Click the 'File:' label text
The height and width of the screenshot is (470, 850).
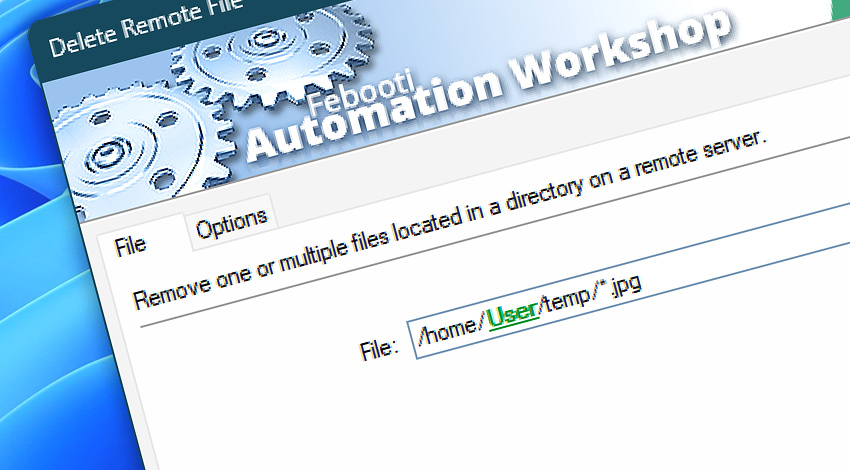(378, 349)
